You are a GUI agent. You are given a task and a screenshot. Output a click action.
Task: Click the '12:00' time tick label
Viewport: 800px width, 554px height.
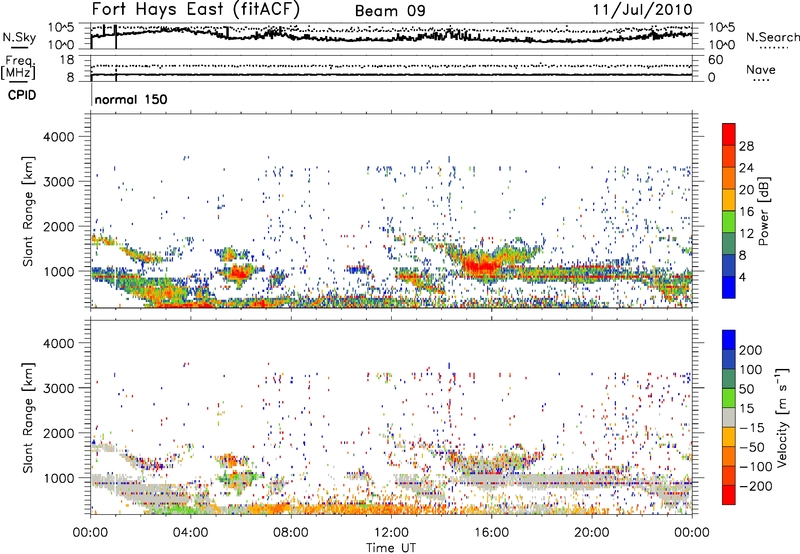(x=391, y=533)
